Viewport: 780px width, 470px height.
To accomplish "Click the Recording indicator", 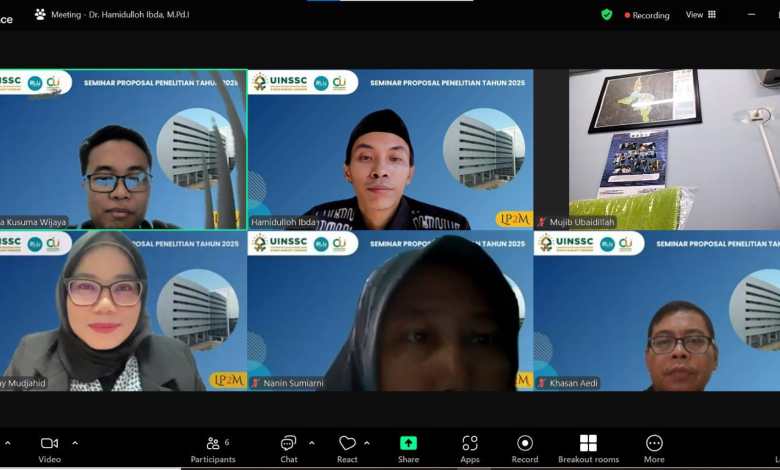I will point(647,15).
